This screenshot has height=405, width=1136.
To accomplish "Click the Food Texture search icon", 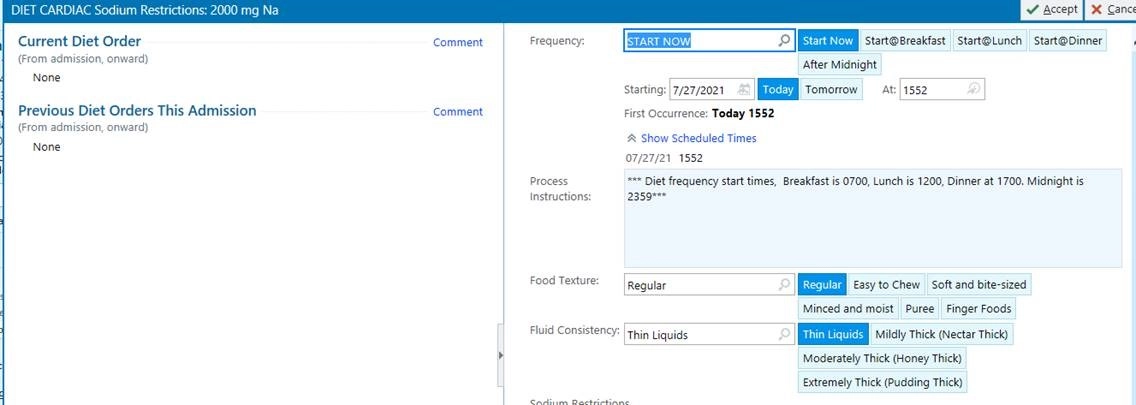I will (x=784, y=285).
